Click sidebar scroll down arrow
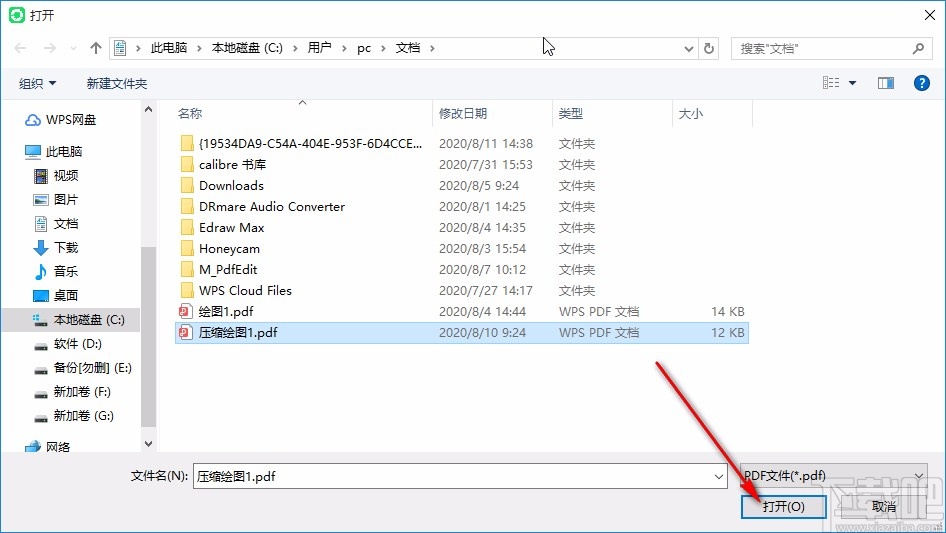 148,444
